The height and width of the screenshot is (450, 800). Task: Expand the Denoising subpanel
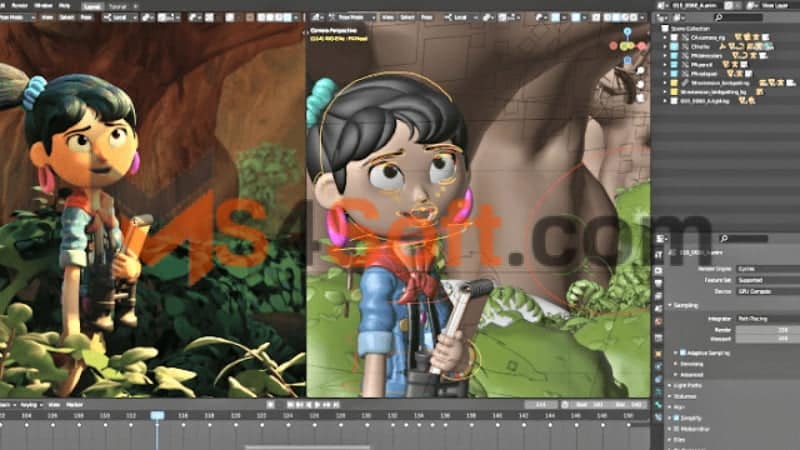click(677, 364)
